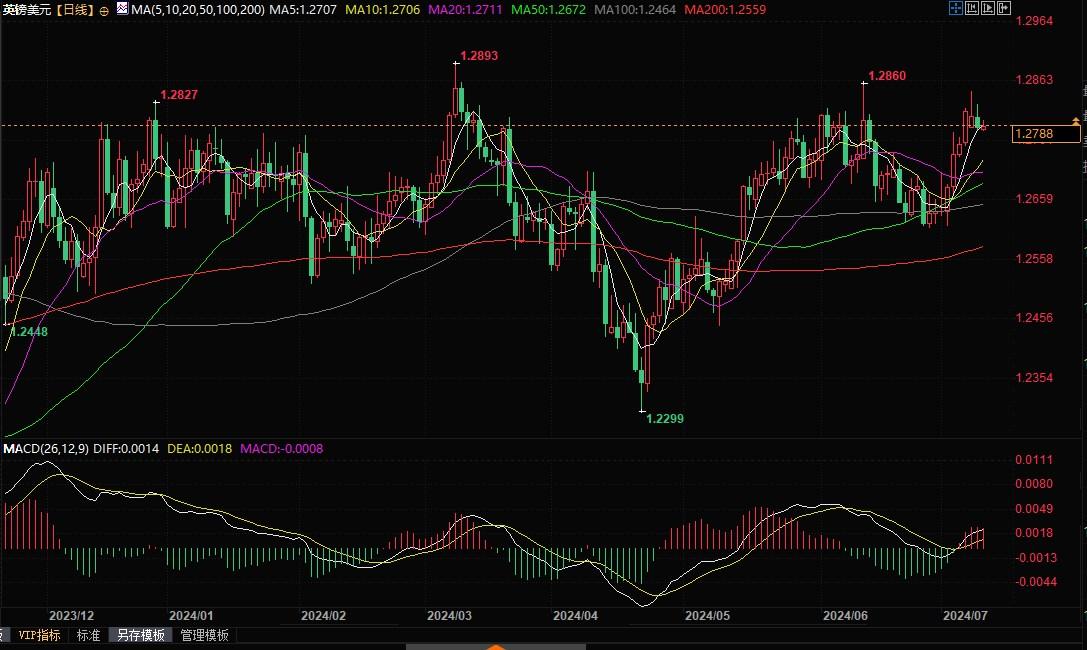Click the 0.0080 MACD axis label
Image resolution: width=1087 pixels, height=650 pixels.
[x=1034, y=484]
